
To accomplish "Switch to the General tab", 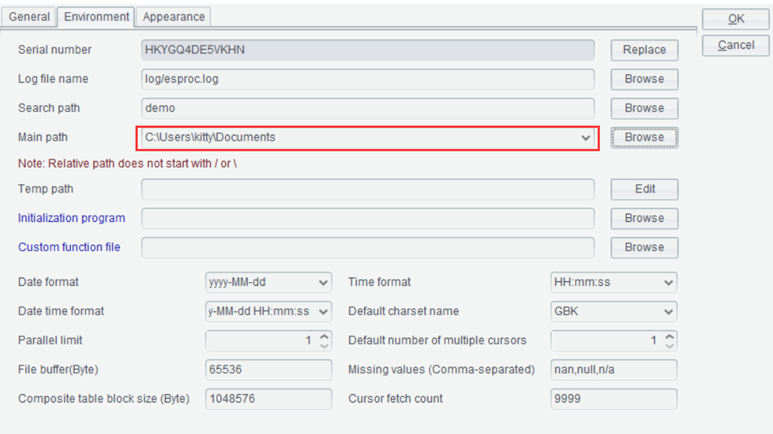I will click(29, 17).
